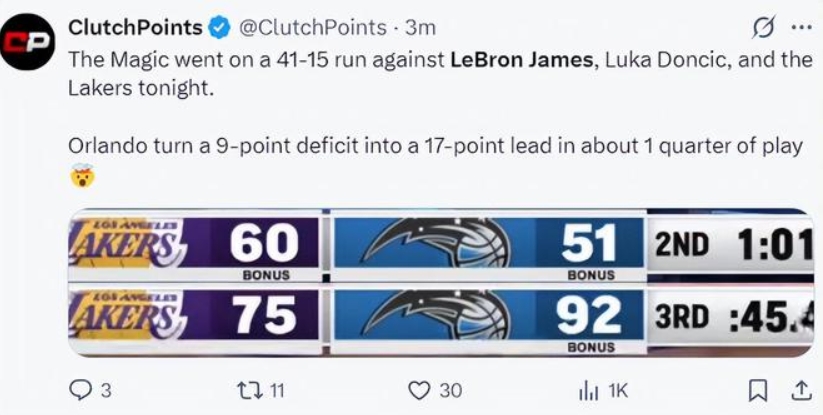Click the 30 likes count
This screenshot has height=415, width=823.
pyautogui.click(x=451, y=390)
